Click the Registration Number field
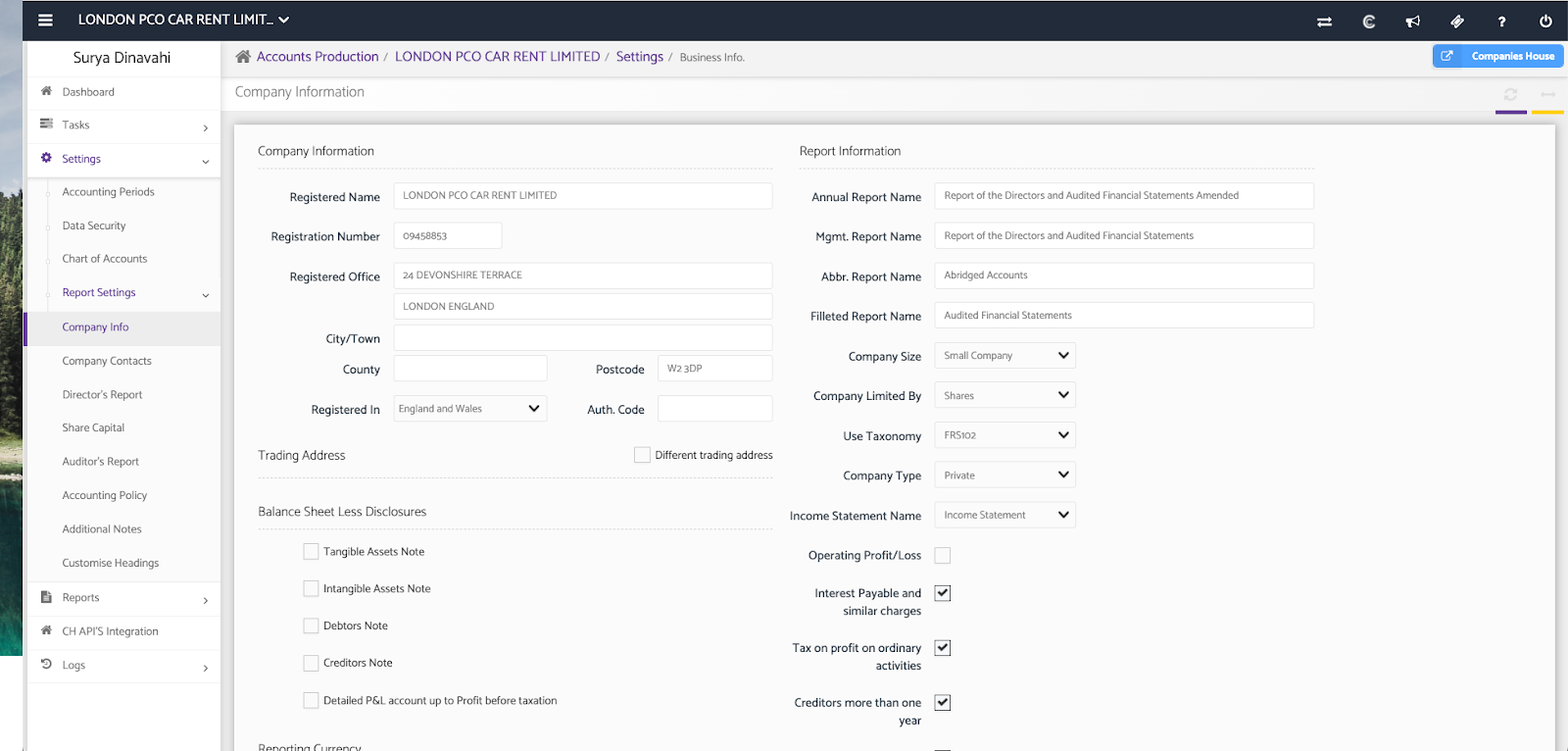Screen dimensions: 1568x751 (448, 236)
